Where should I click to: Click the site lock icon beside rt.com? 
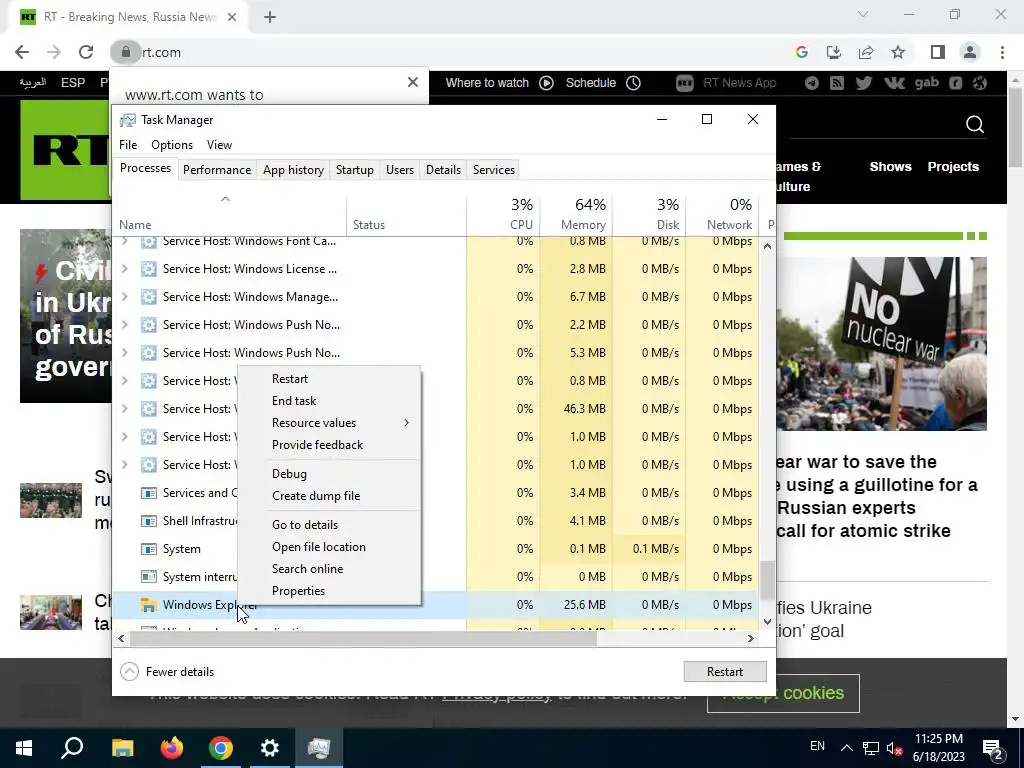(x=125, y=52)
